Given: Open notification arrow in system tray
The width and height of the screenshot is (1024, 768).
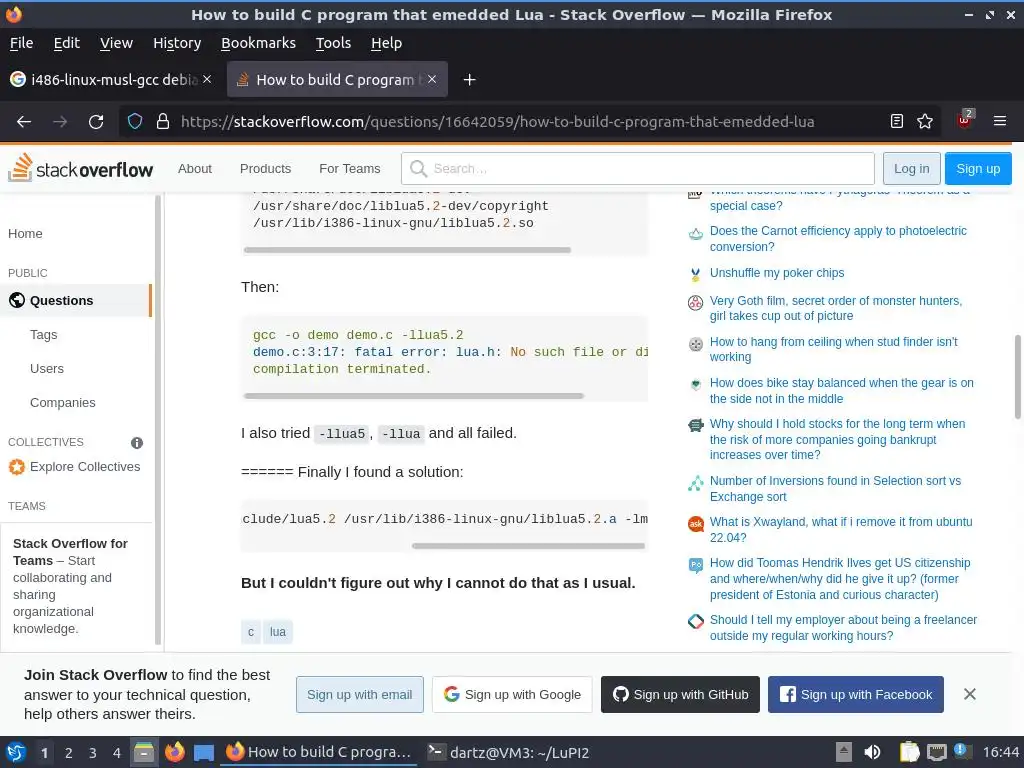Looking at the screenshot, I should (x=844, y=752).
